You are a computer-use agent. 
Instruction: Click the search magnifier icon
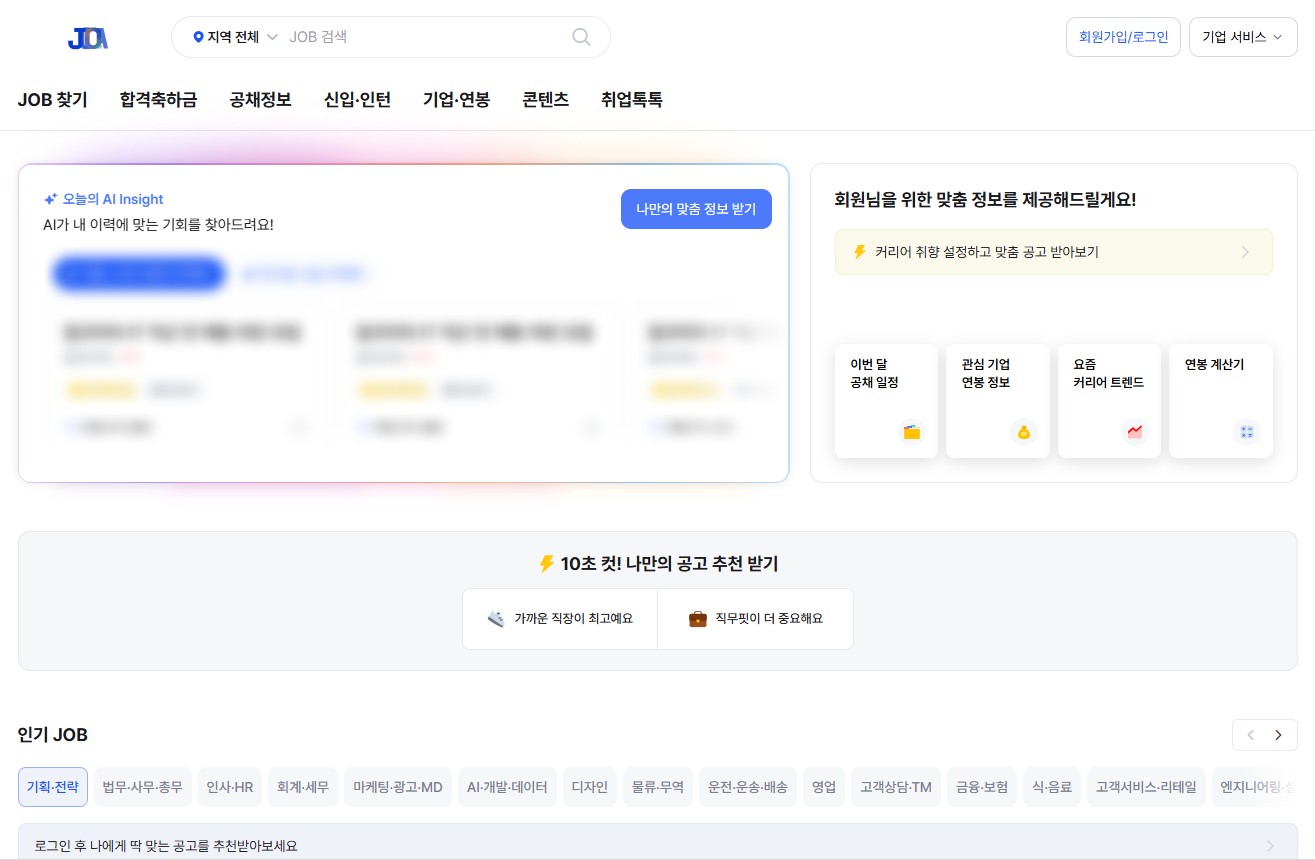pos(581,36)
